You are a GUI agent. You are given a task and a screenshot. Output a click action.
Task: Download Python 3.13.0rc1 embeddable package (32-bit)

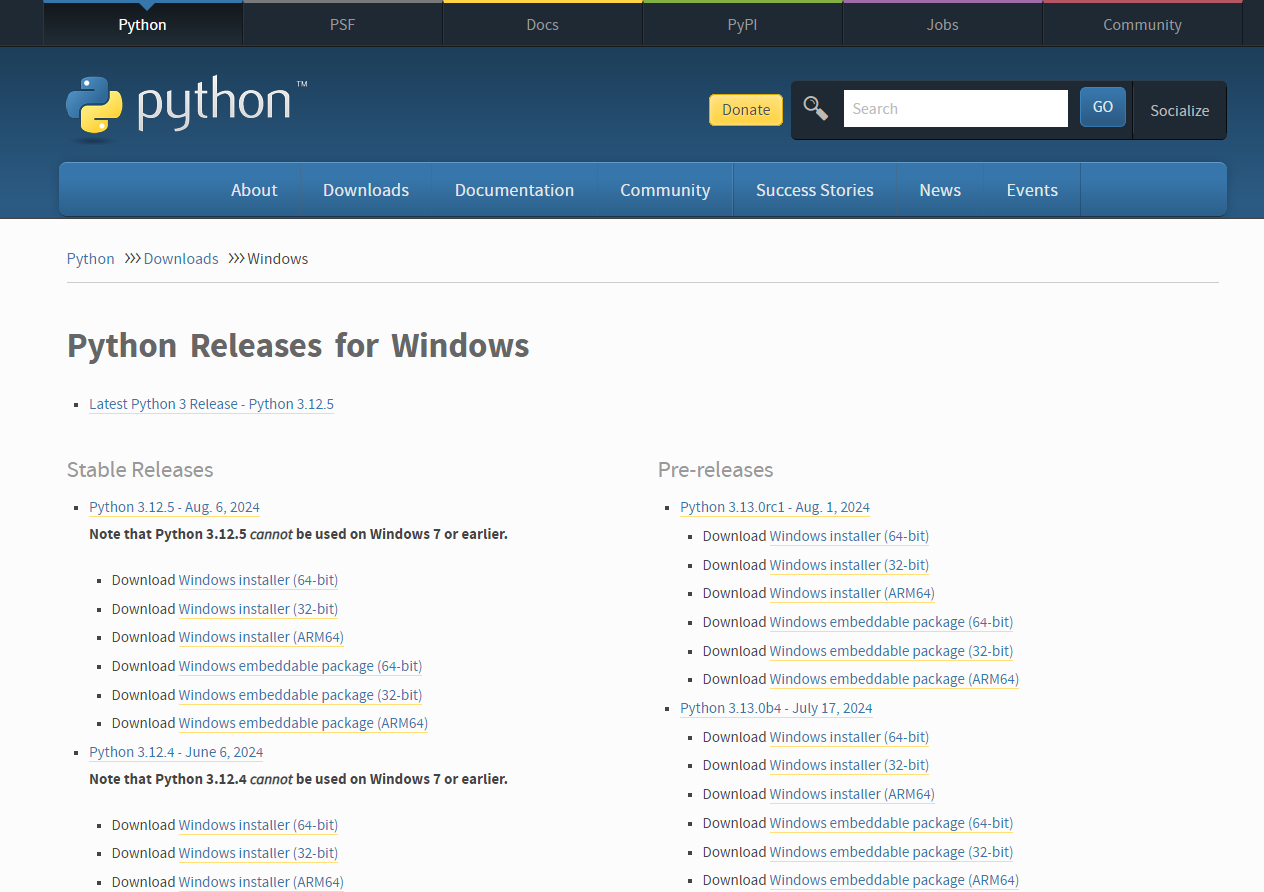pos(891,651)
